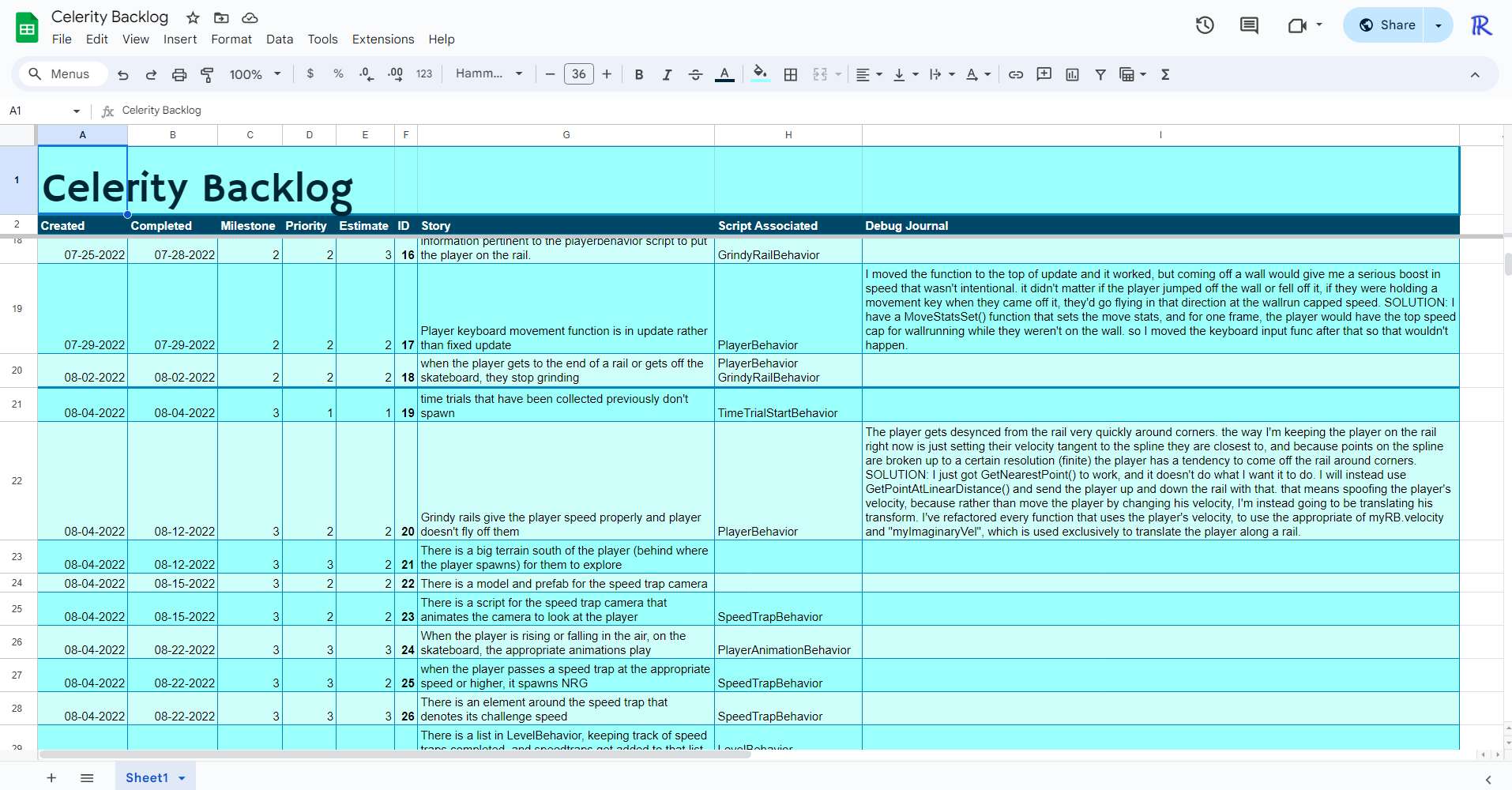This screenshot has width=1512, height=790.
Task: Open Sheet1 tab options arrow
Action: pos(182,778)
